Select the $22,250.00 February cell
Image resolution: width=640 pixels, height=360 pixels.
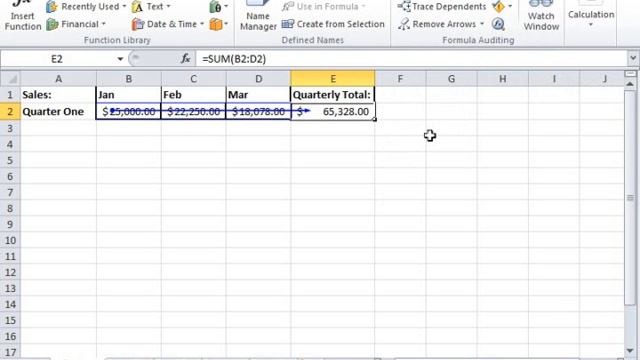[193, 111]
